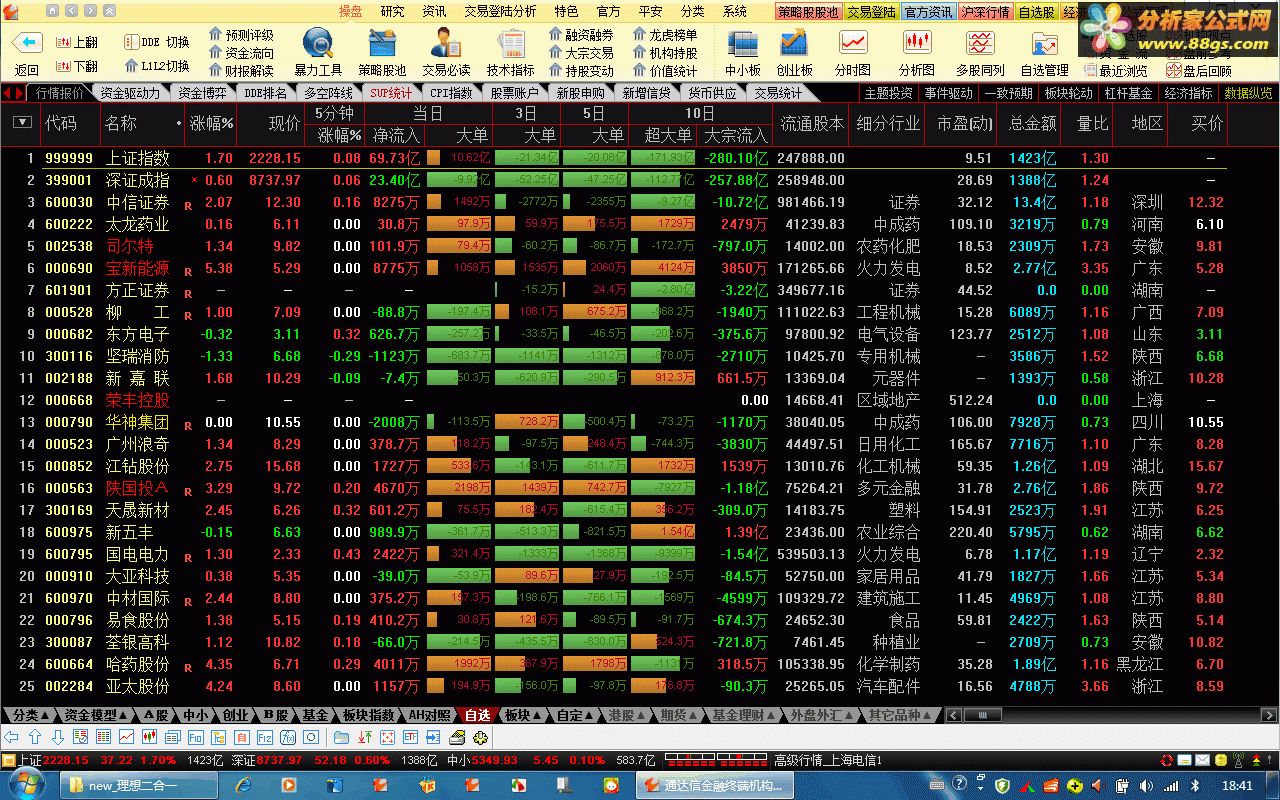Switch to the 资金博弈 tab
This screenshot has height=800, width=1280.
[x=202, y=93]
